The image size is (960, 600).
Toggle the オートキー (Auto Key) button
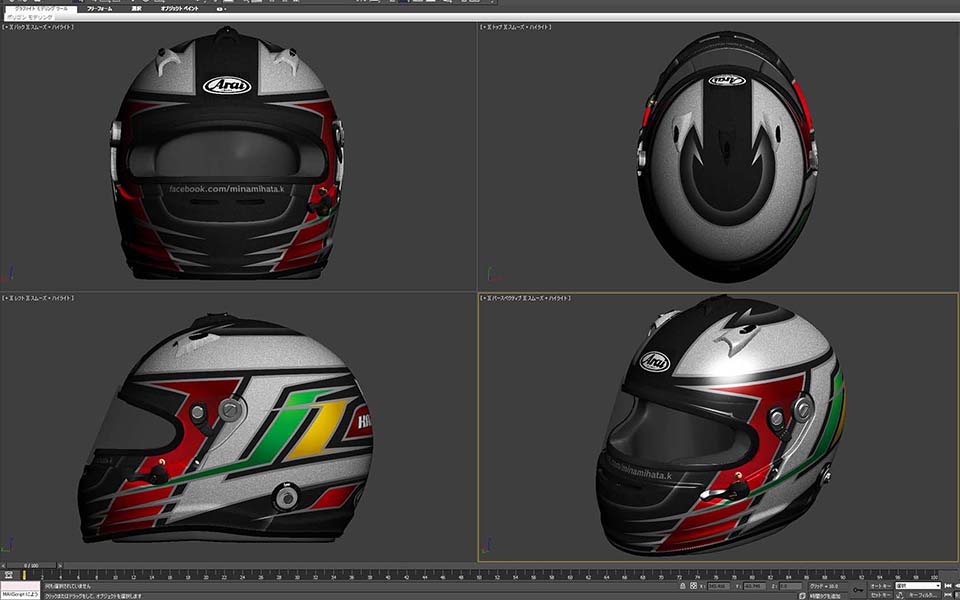(x=880, y=586)
